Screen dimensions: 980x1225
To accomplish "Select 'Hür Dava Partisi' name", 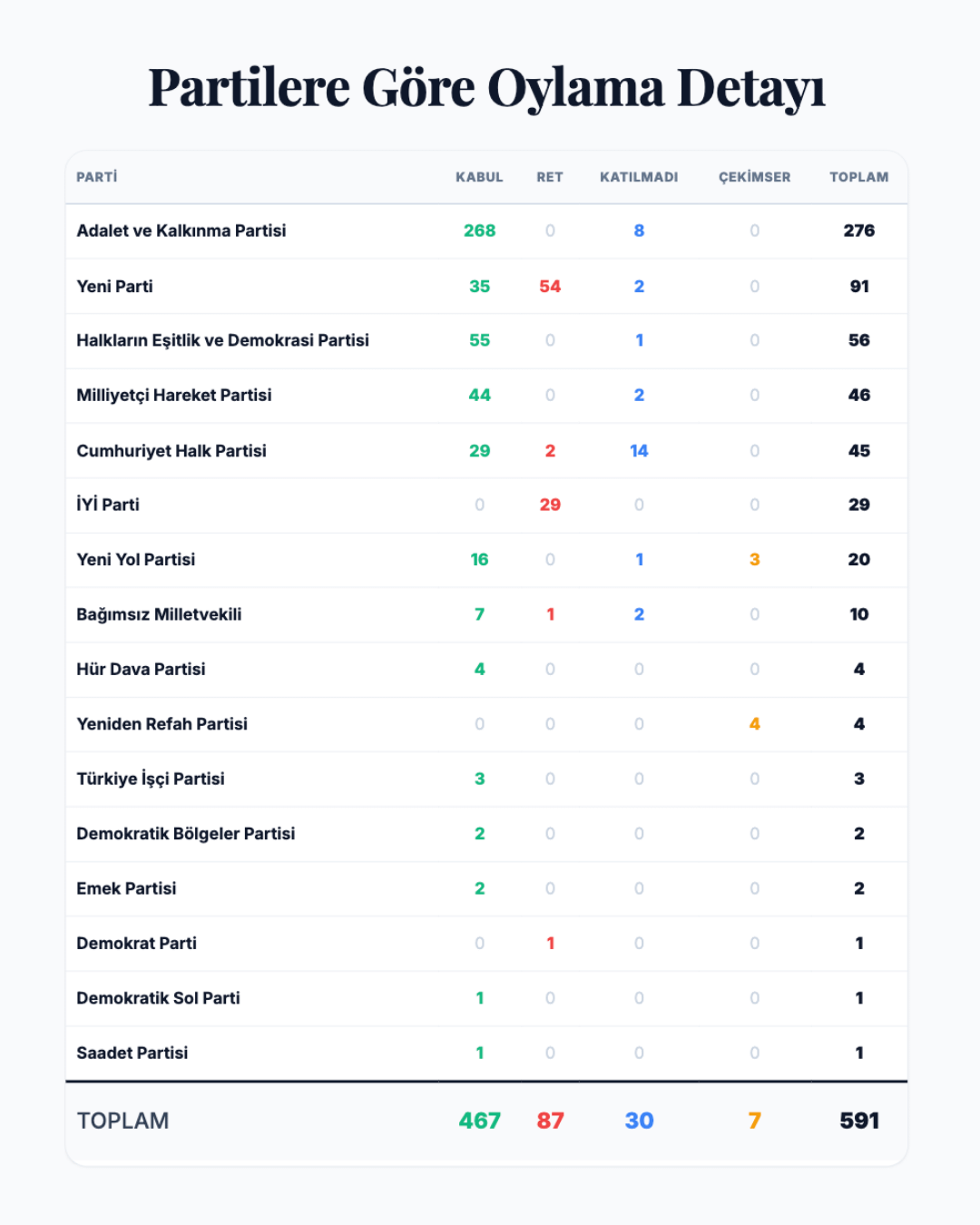I will pos(141,669).
